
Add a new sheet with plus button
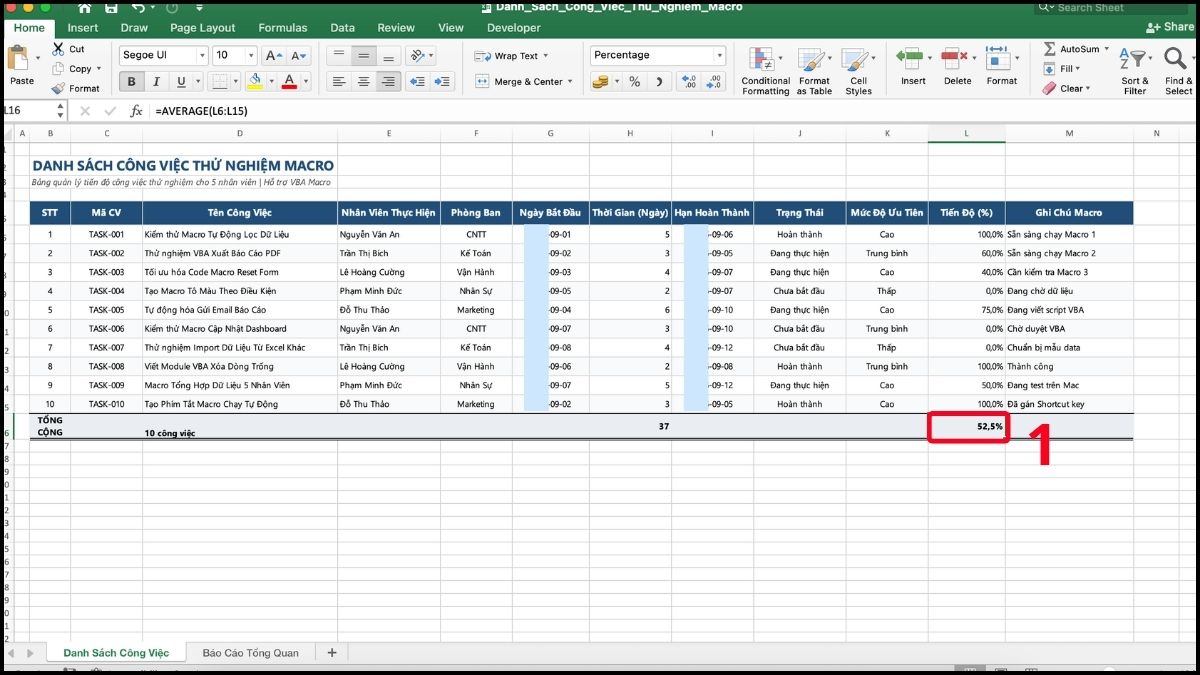(x=332, y=653)
